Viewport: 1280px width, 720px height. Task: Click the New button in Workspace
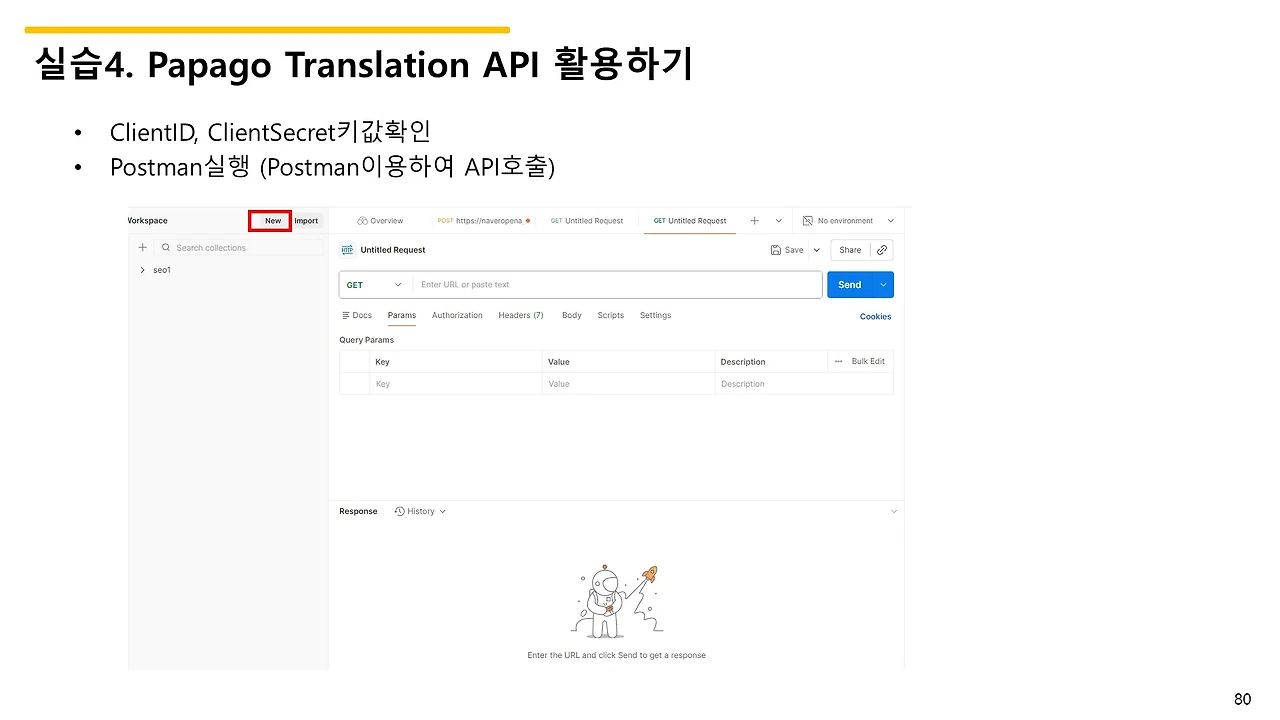coord(270,221)
